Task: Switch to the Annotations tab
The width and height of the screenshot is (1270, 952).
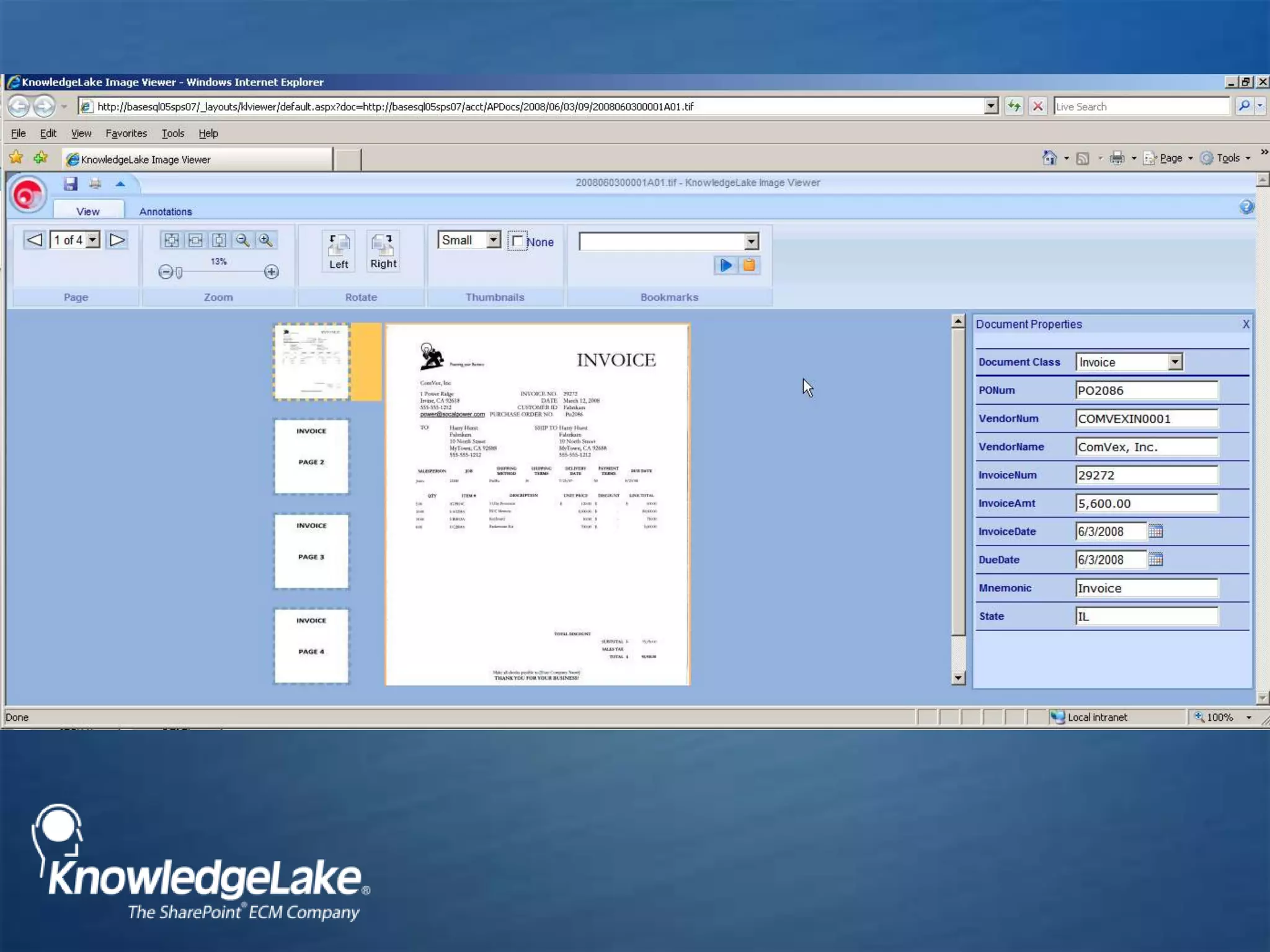Action: [166, 211]
